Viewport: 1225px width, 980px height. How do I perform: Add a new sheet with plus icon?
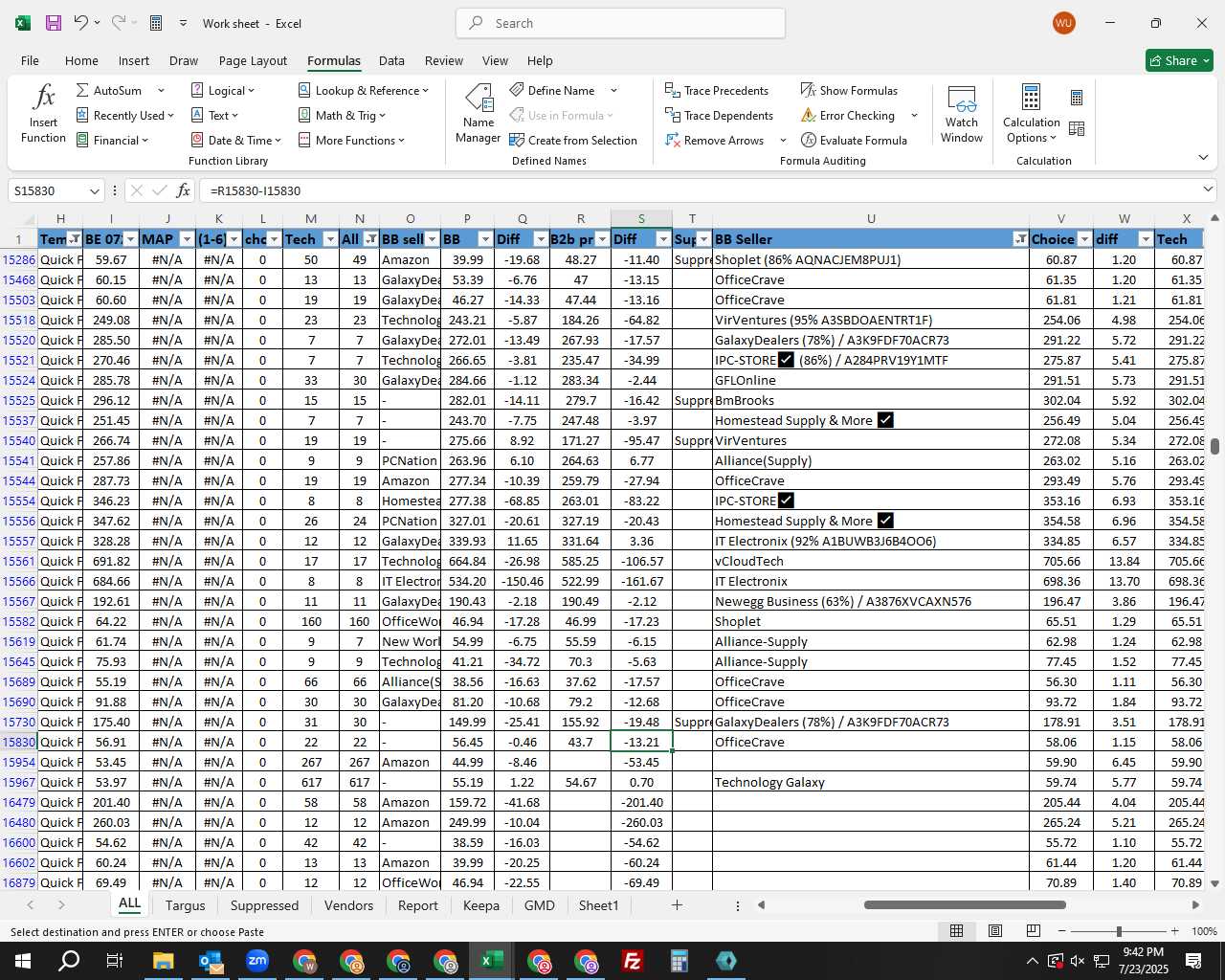click(x=677, y=904)
